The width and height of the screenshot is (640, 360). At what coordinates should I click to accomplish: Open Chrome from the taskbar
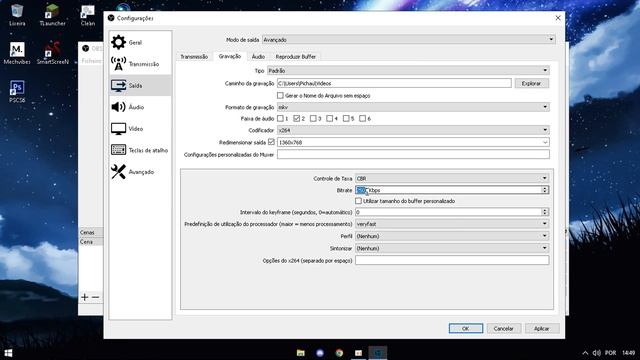[x=339, y=353]
